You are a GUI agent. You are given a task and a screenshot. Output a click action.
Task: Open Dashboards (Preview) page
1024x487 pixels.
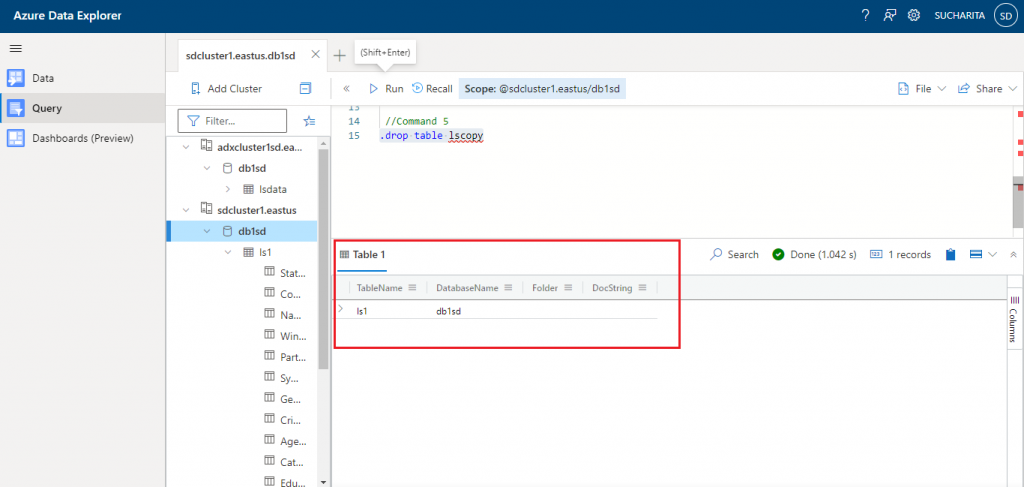(82, 138)
